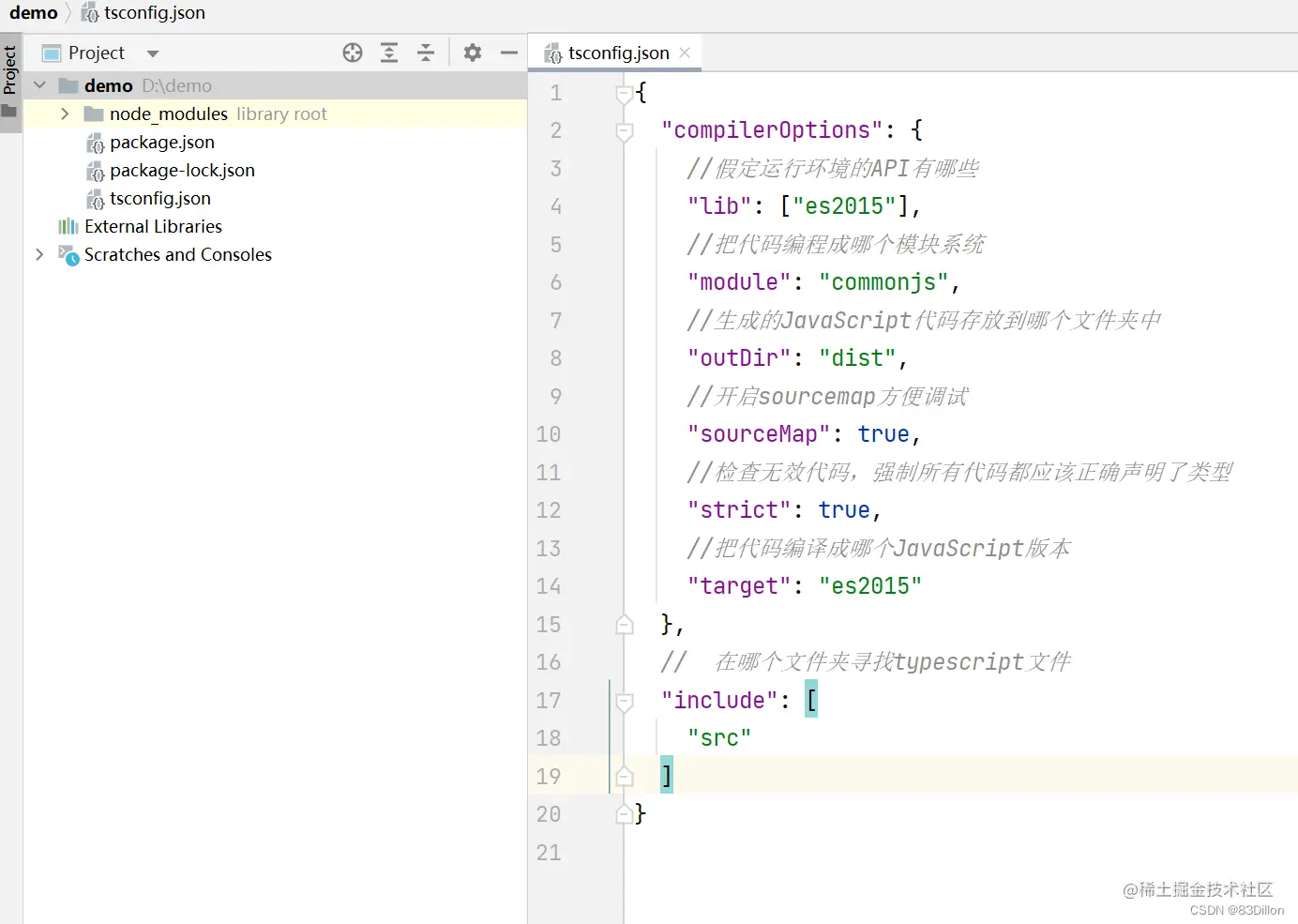This screenshot has width=1298, height=924.
Task: Select the demo D:\demo root row
Action: pyautogui.click(x=275, y=85)
